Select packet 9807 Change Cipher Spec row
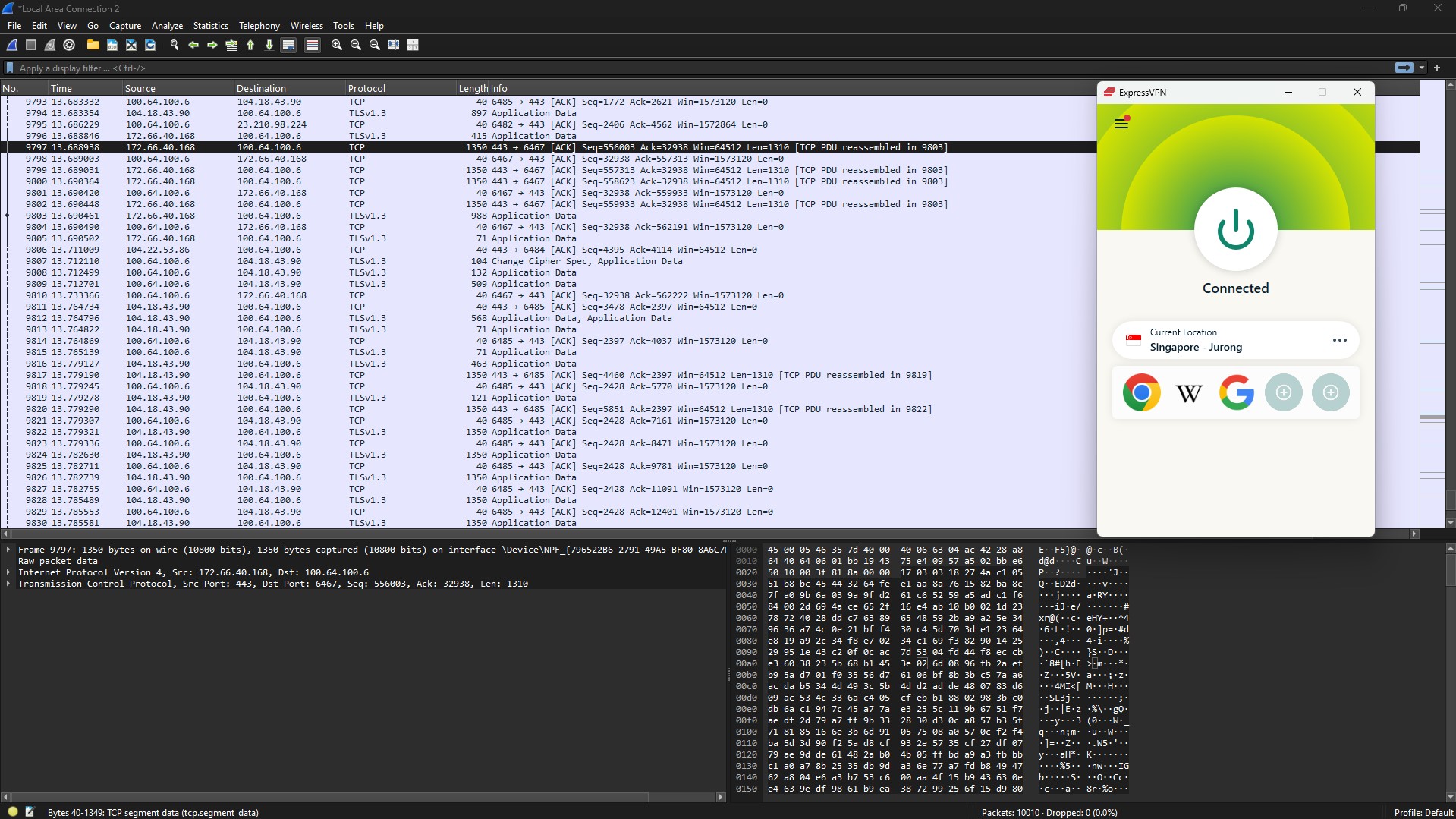The width and height of the screenshot is (1456, 819). (549, 261)
